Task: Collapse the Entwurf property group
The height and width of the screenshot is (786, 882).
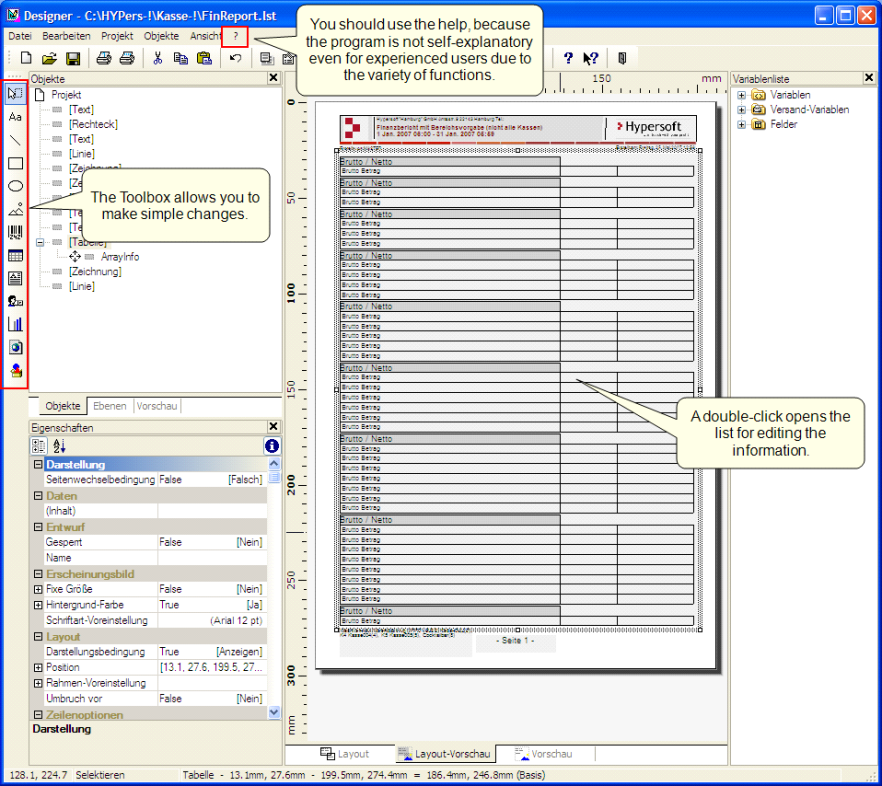Action: click(x=38, y=527)
